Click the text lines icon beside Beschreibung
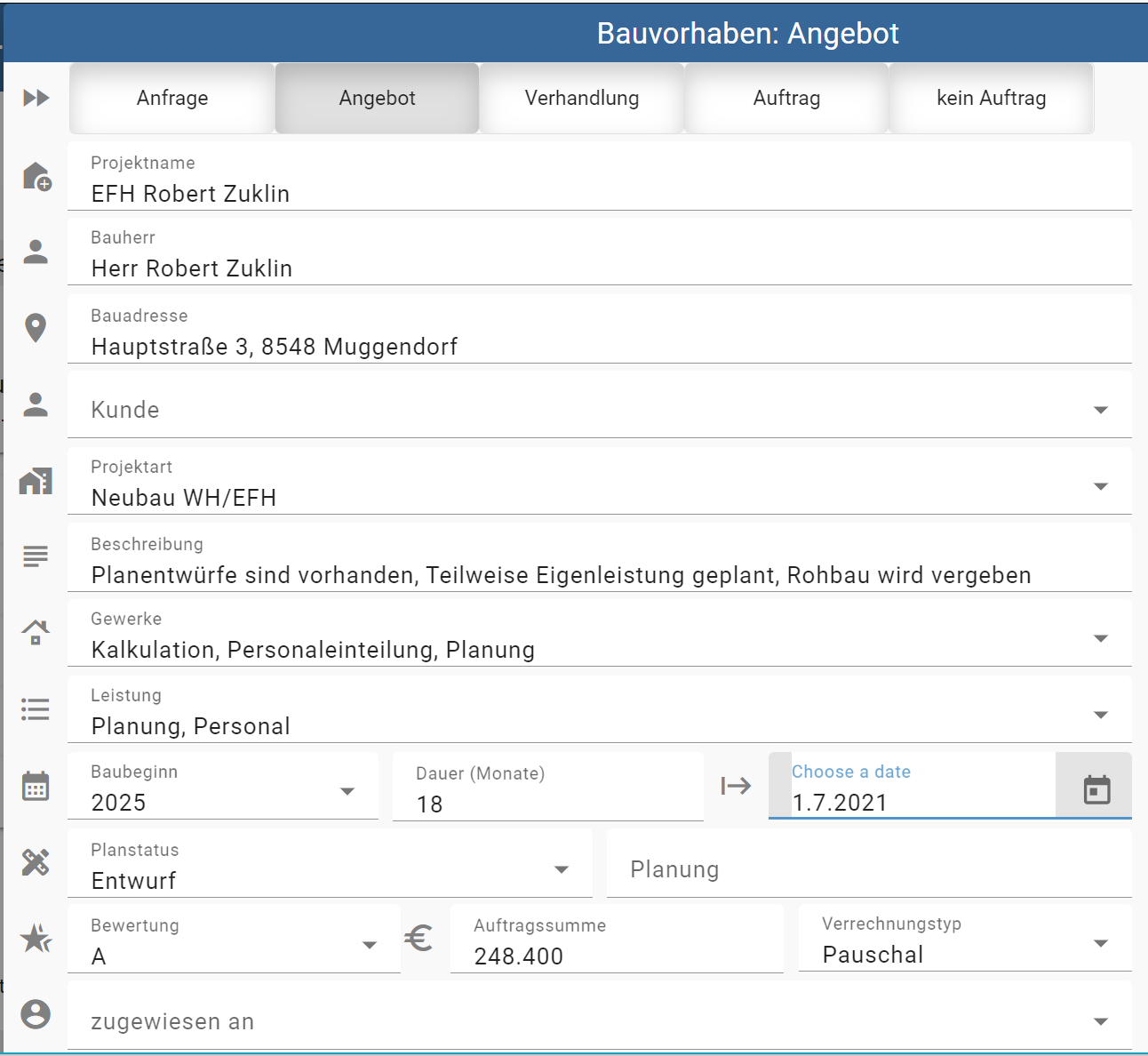Screen dimensions: 1148x1056 point(36,556)
